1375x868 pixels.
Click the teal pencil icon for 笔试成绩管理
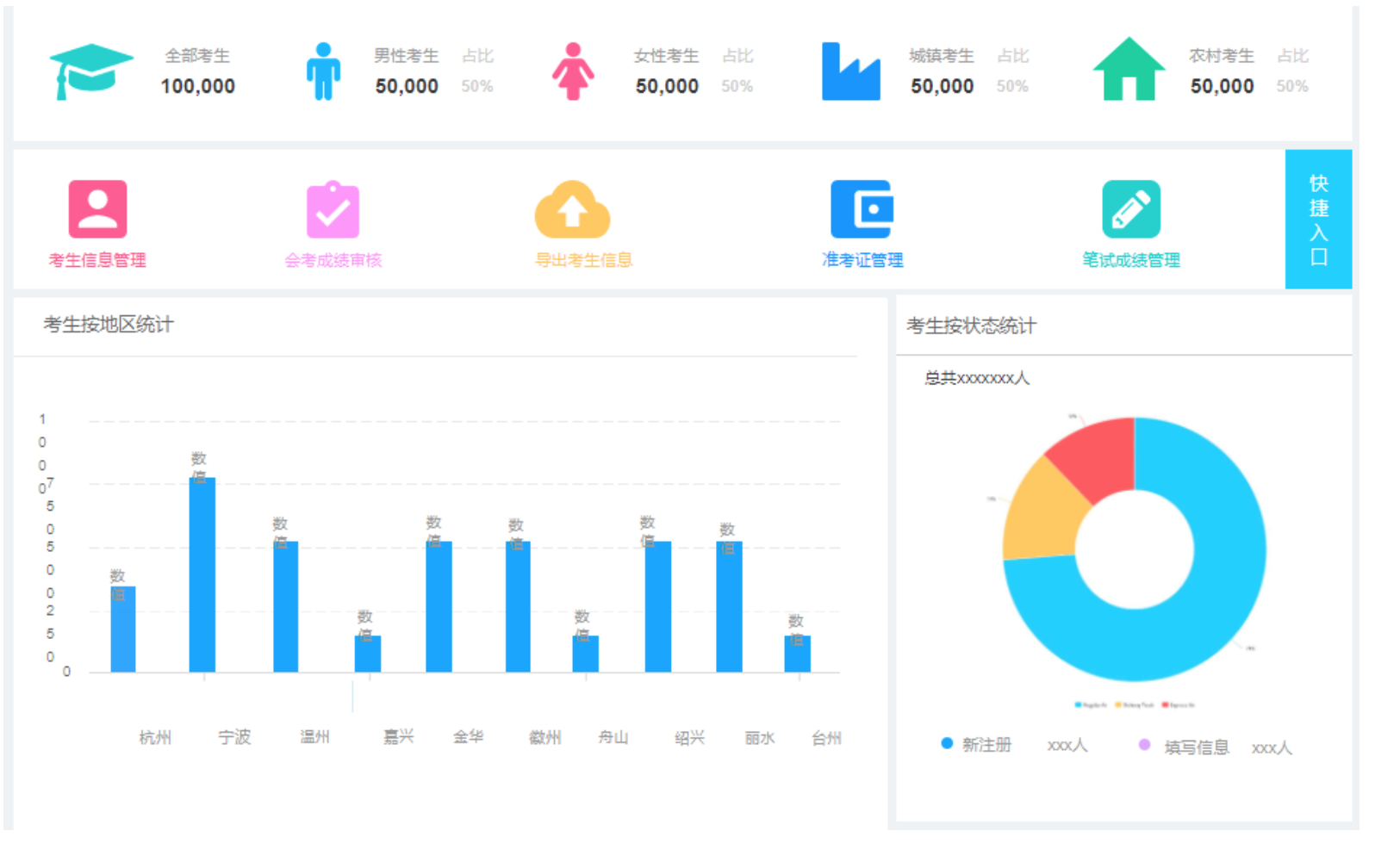point(1130,209)
